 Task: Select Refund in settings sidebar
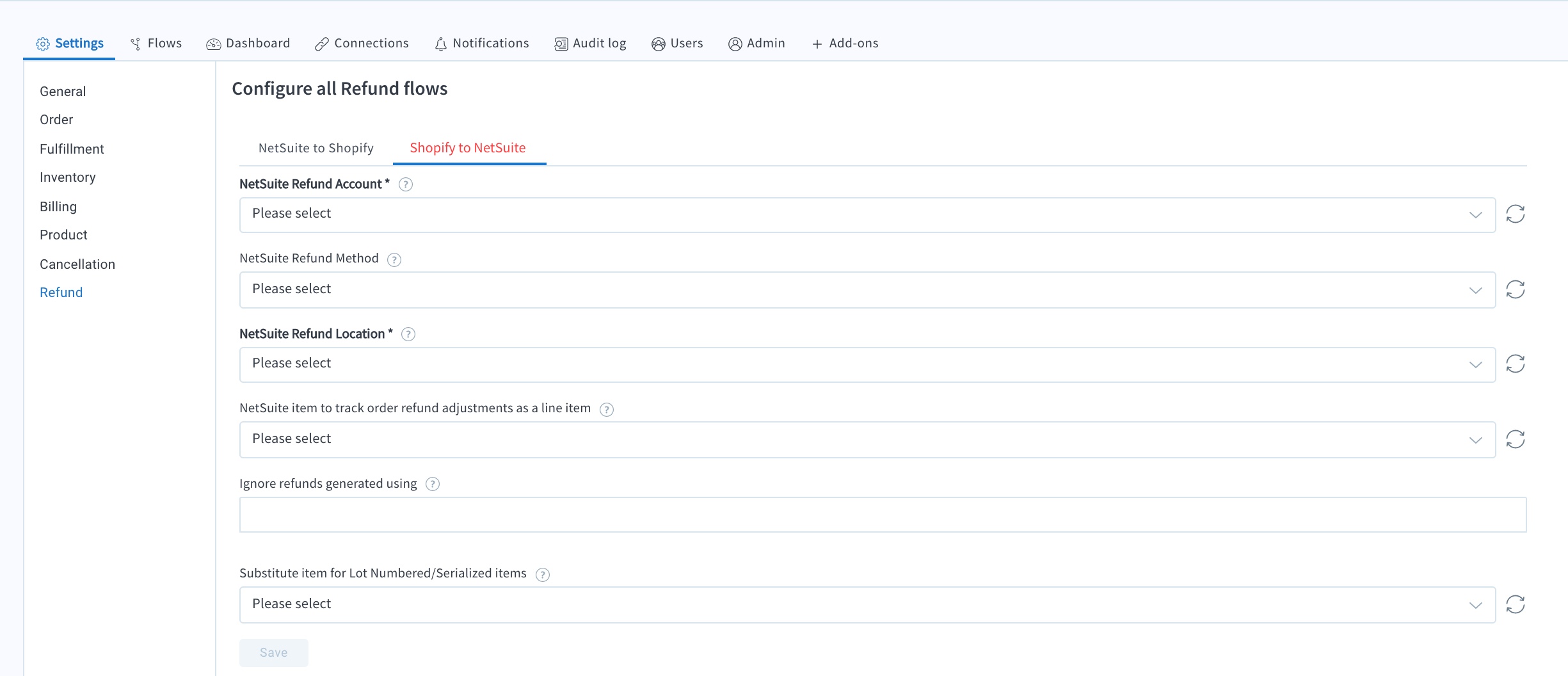pos(61,293)
